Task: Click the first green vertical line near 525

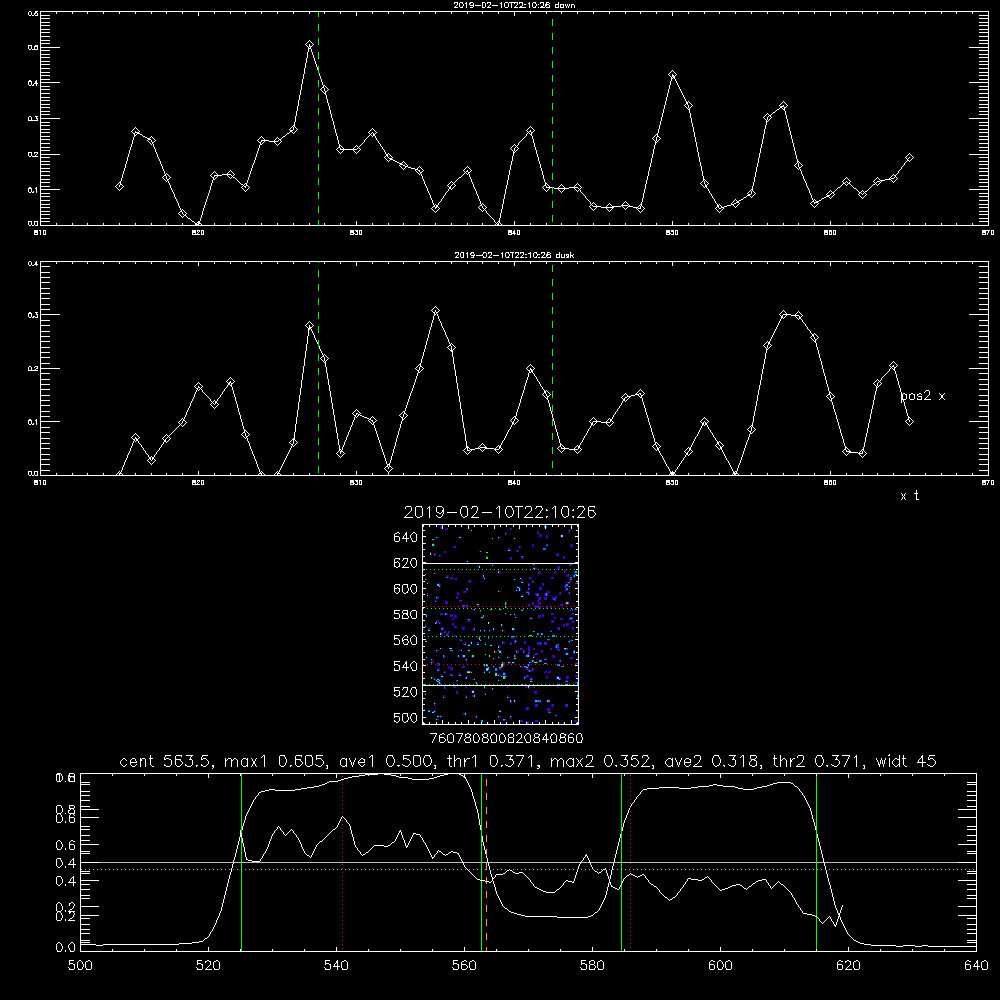Action: tap(242, 861)
